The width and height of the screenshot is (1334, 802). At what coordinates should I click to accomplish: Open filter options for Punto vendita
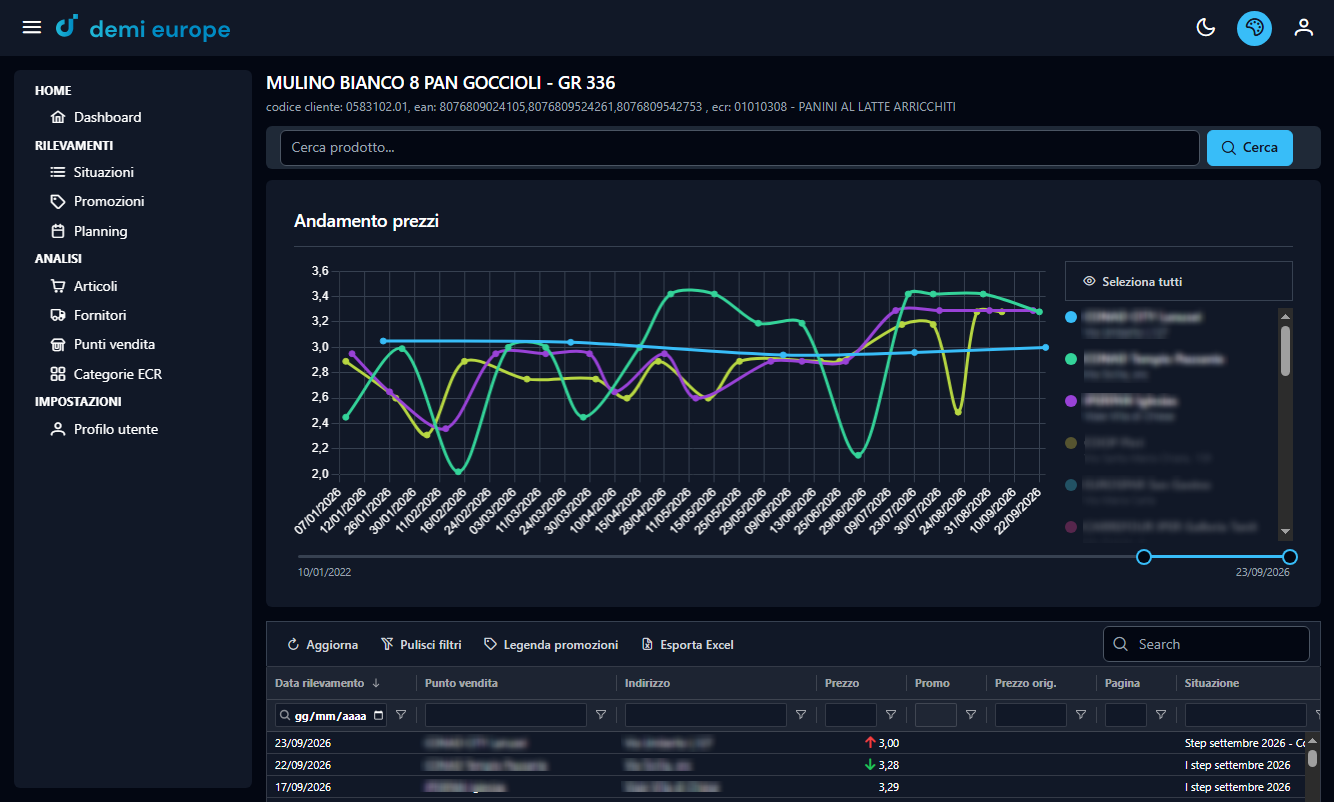(601, 715)
